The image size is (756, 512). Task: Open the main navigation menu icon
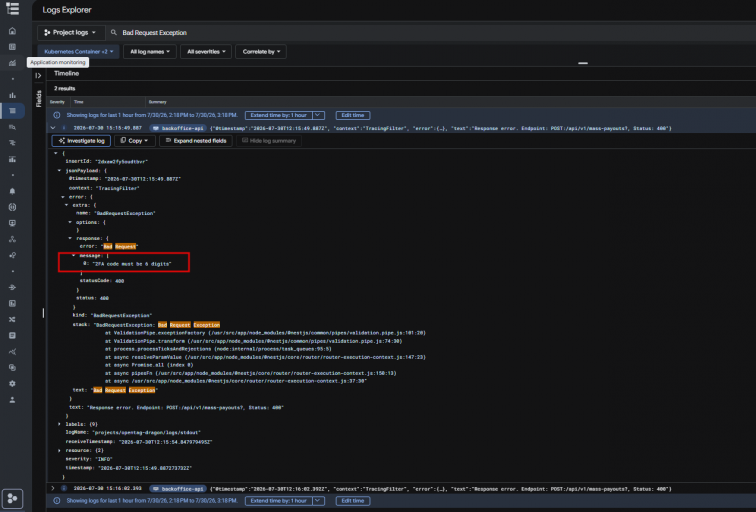(13, 9)
